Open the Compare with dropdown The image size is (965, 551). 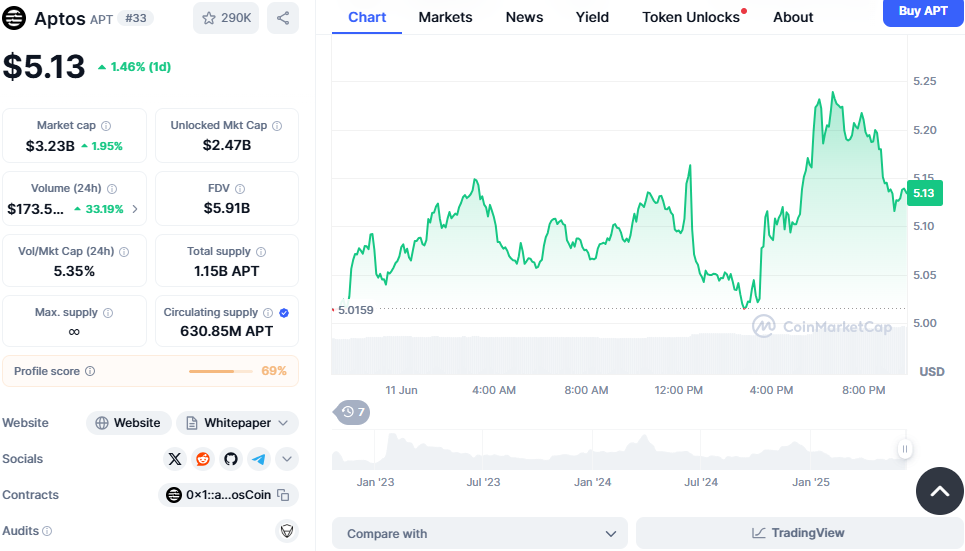point(479,533)
